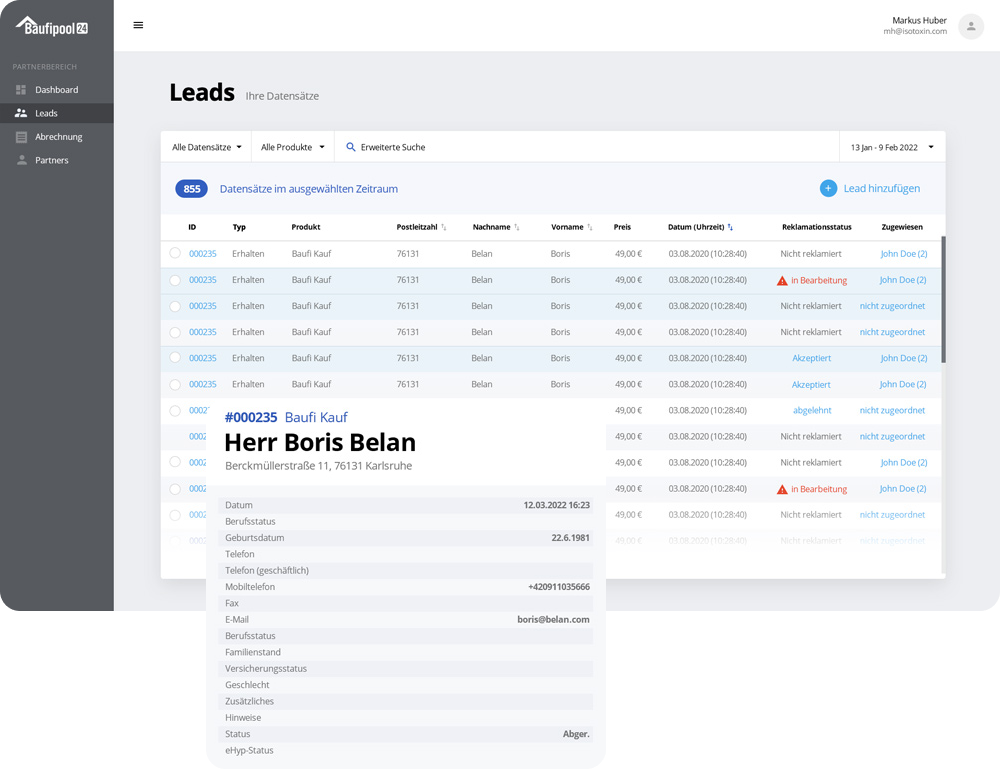The image size is (1000, 769).
Task: Click 'Baufi Kauf' in the detail card header
Action: tap(316, 418)
